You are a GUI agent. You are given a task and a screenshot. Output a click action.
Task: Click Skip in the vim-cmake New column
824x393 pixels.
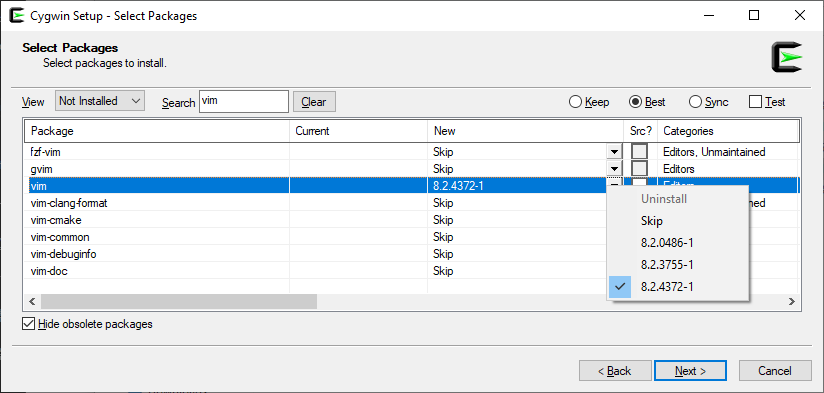point(443,220)
